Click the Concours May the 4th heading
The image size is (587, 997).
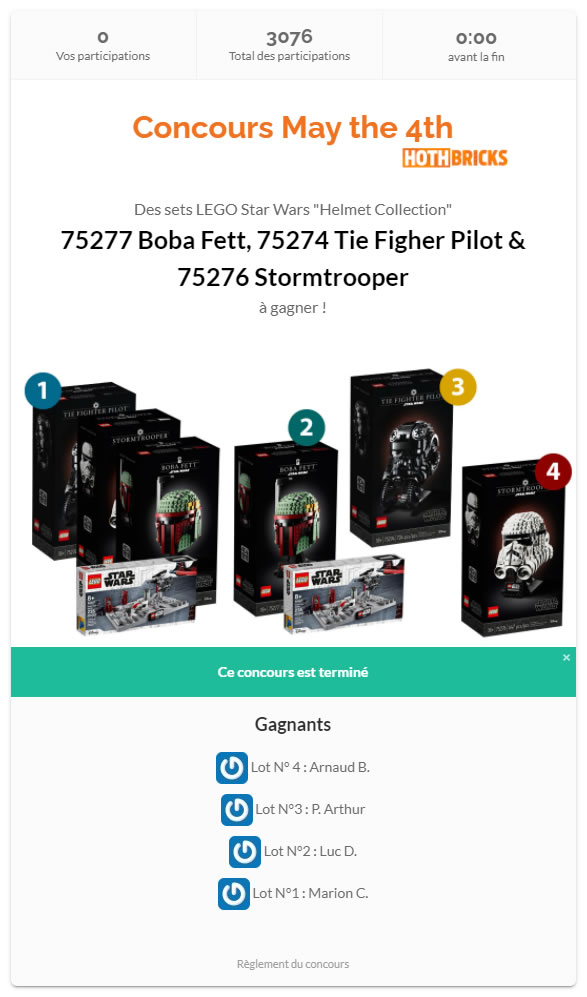[x=293, y=128]
